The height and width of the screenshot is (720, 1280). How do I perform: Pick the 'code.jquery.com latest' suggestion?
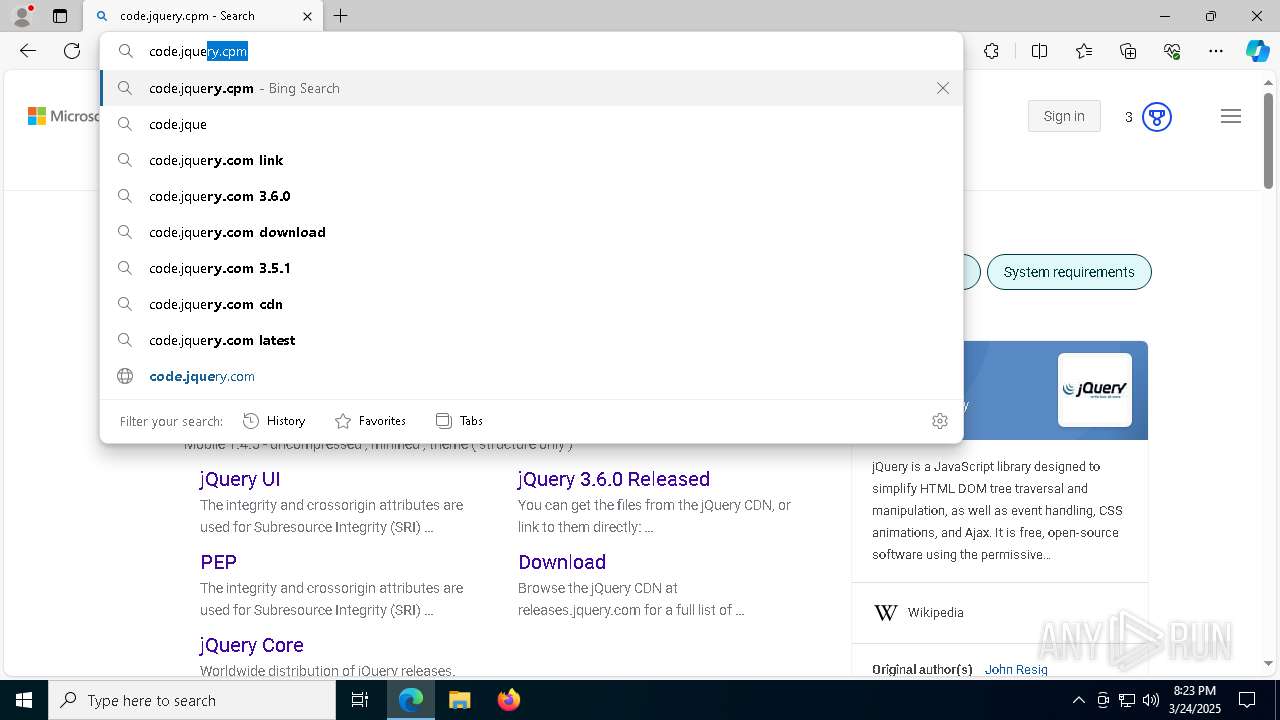click(x=532, y=340)
